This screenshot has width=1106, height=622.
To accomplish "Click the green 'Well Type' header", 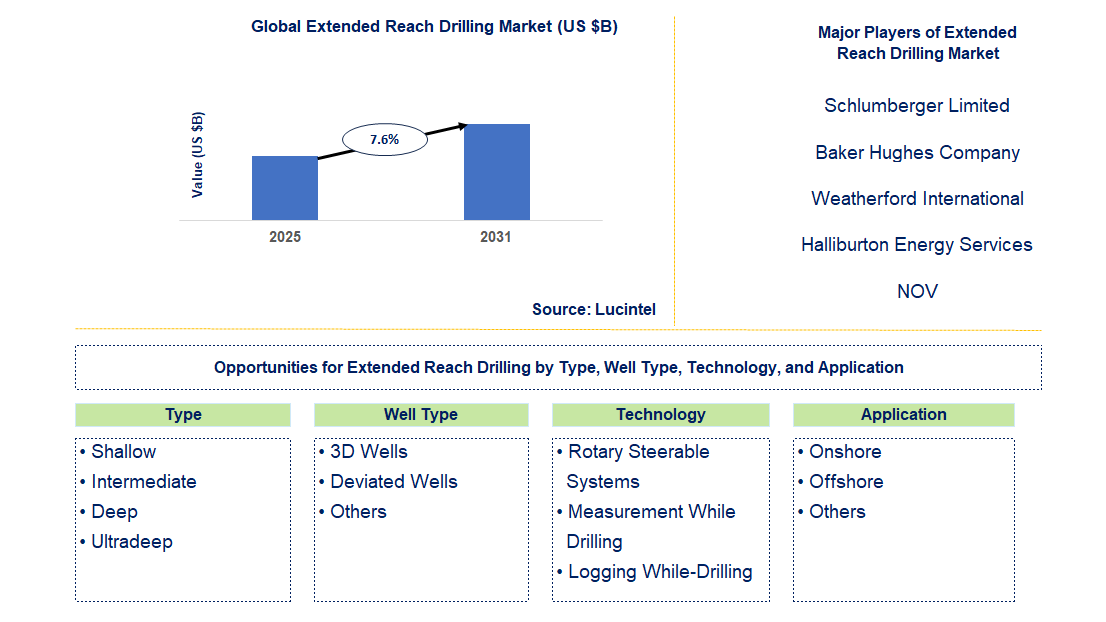I will point(421,415).
